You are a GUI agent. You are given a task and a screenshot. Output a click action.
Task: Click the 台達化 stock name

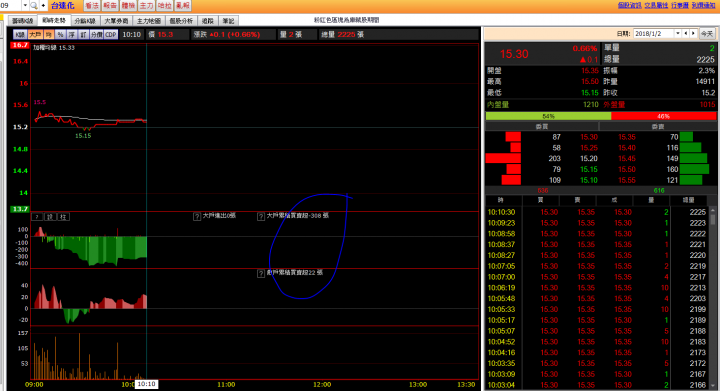click(62, 6)
